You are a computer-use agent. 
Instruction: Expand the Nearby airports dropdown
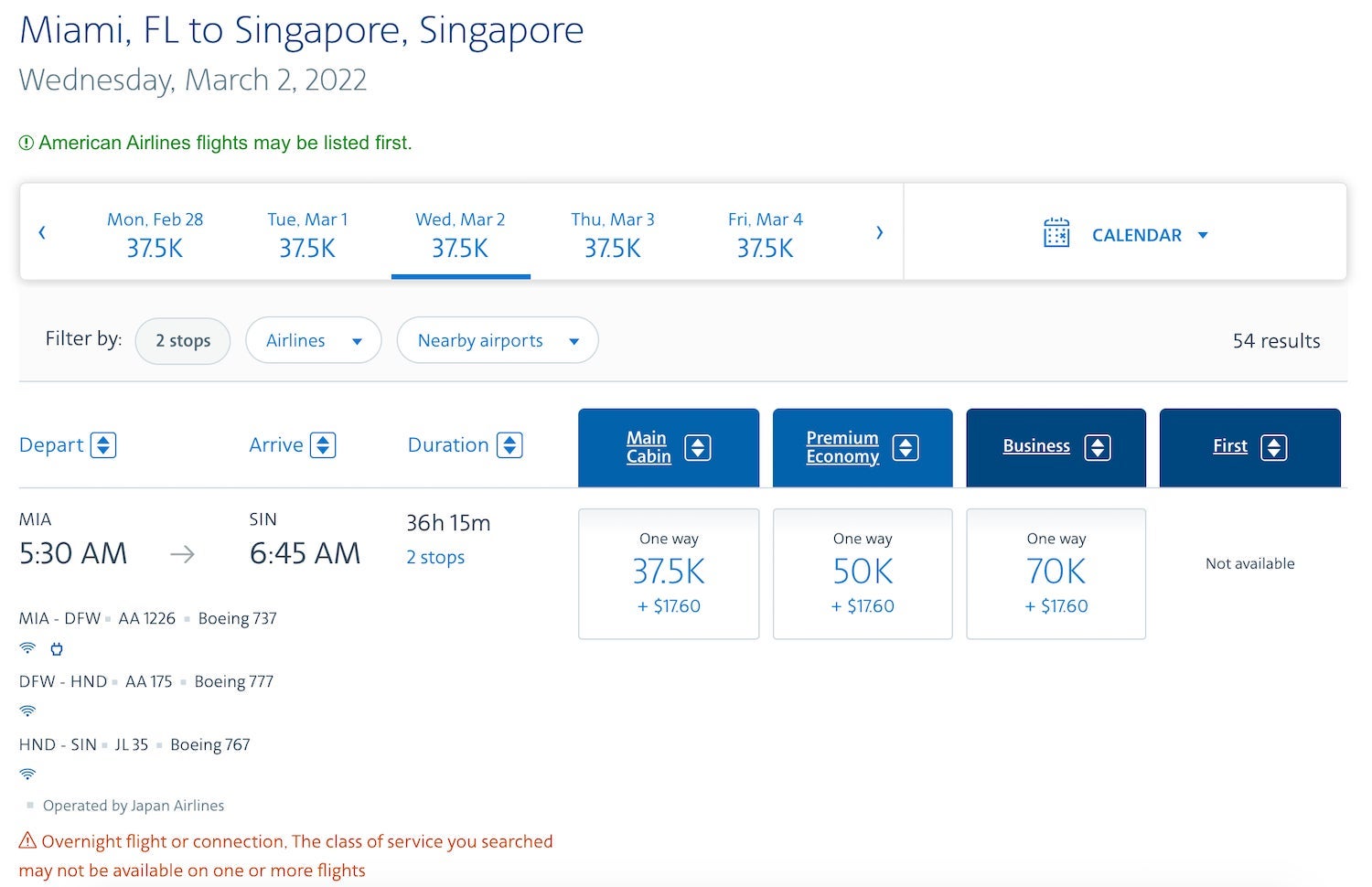click(498, 340)
